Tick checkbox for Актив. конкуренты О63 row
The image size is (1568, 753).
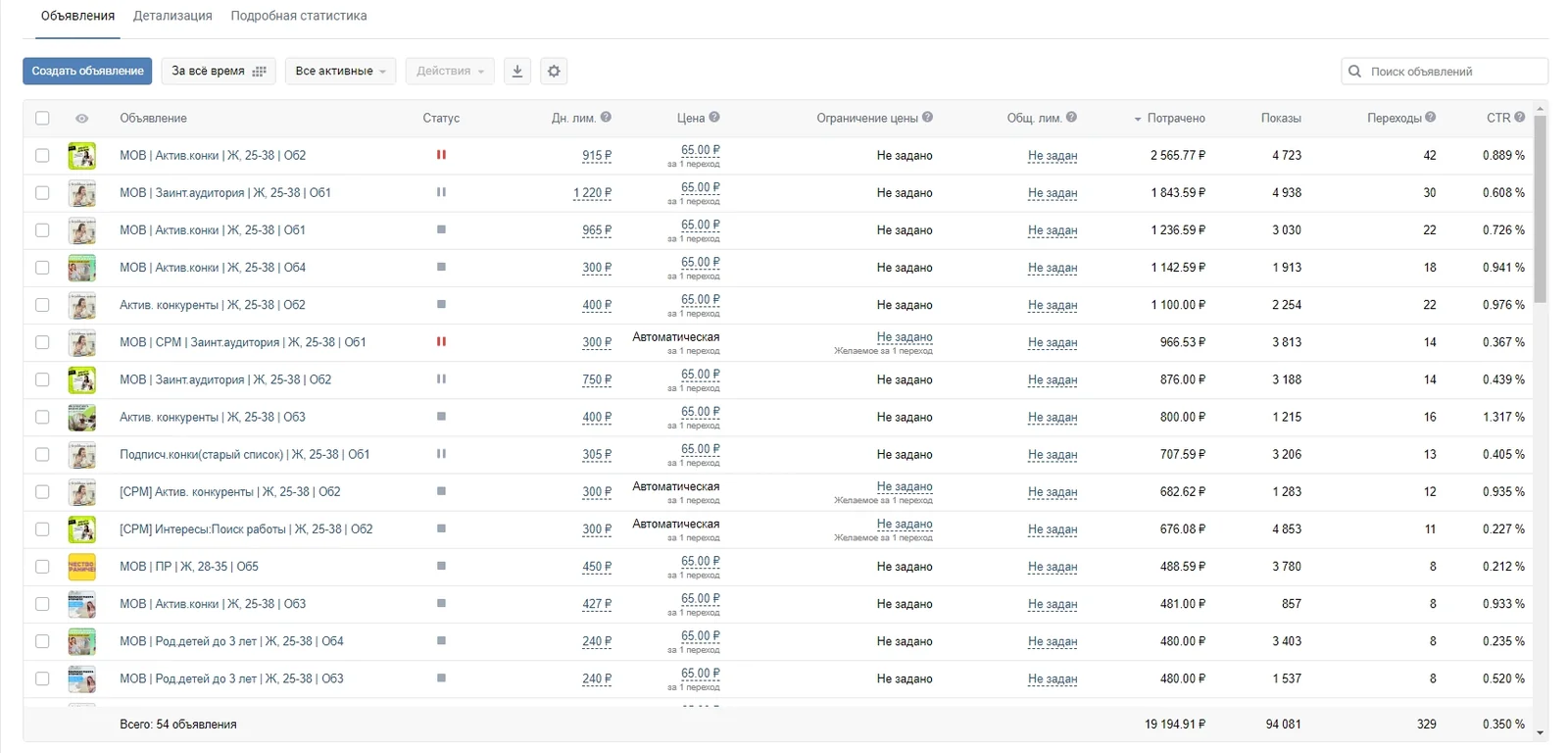click(x=42, y=418)
